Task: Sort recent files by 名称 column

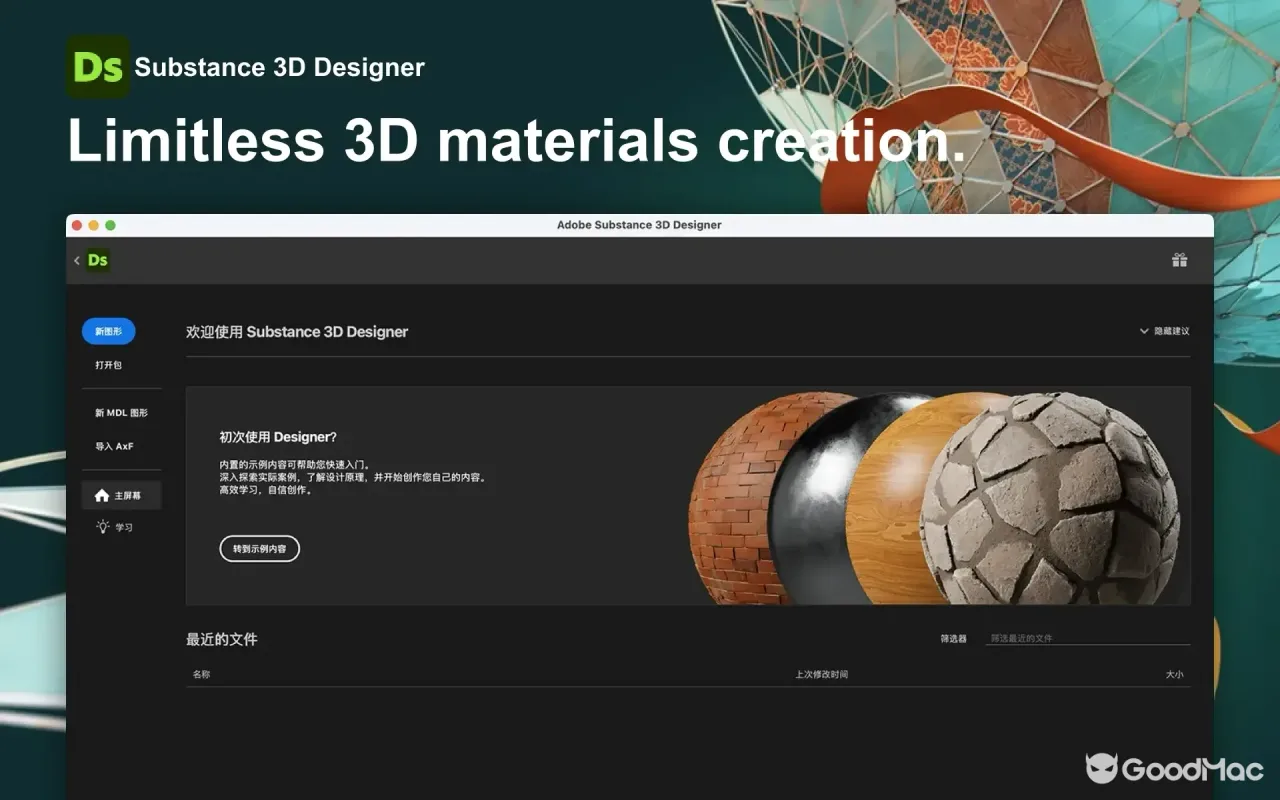Action: coord(201,674)
